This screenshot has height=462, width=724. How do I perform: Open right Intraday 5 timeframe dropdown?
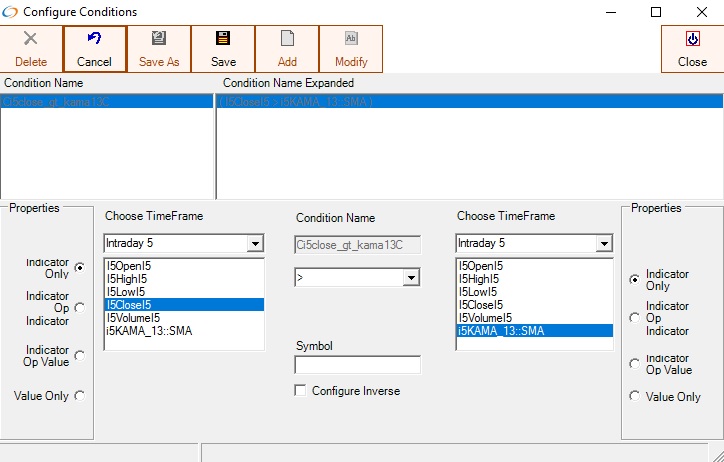click(603, 243)
